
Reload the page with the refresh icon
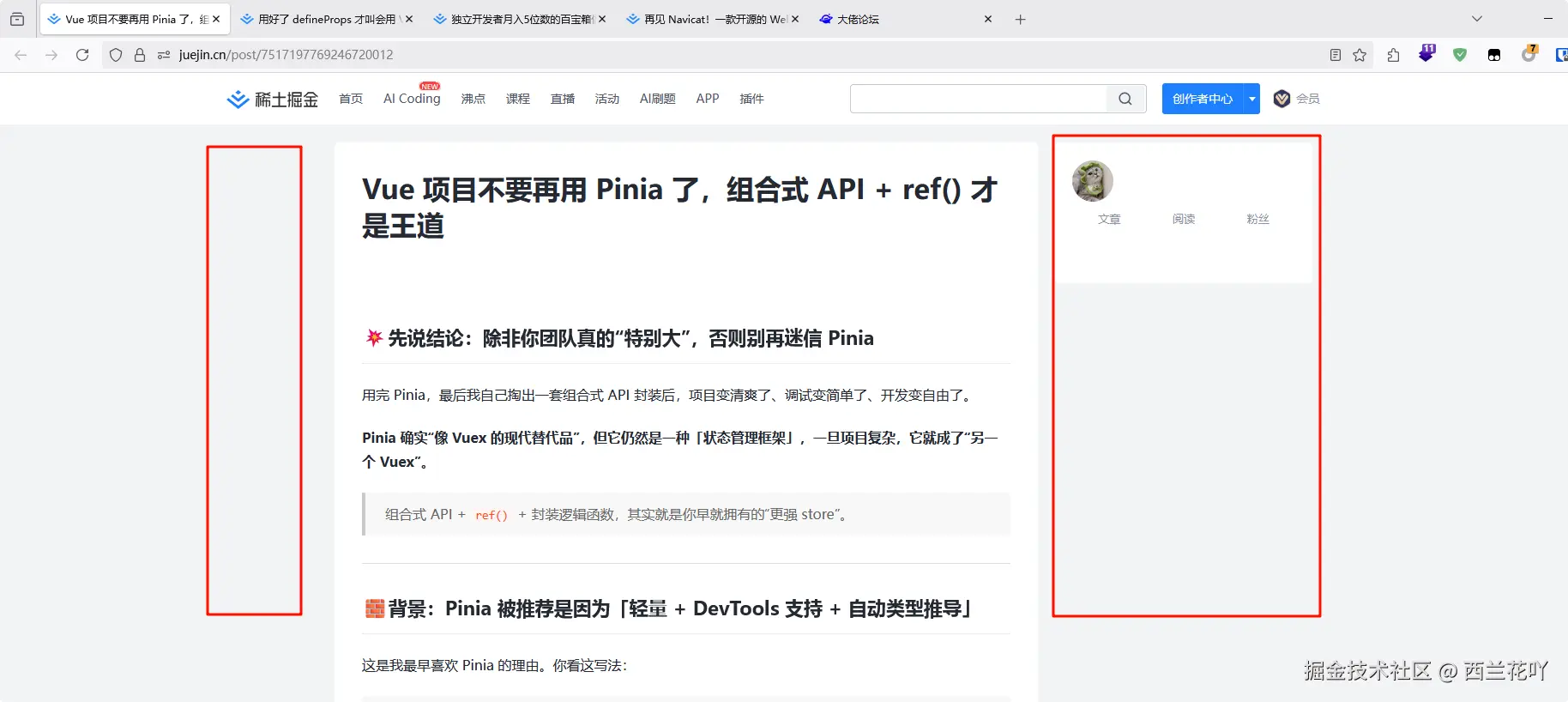tap(82, 55)
